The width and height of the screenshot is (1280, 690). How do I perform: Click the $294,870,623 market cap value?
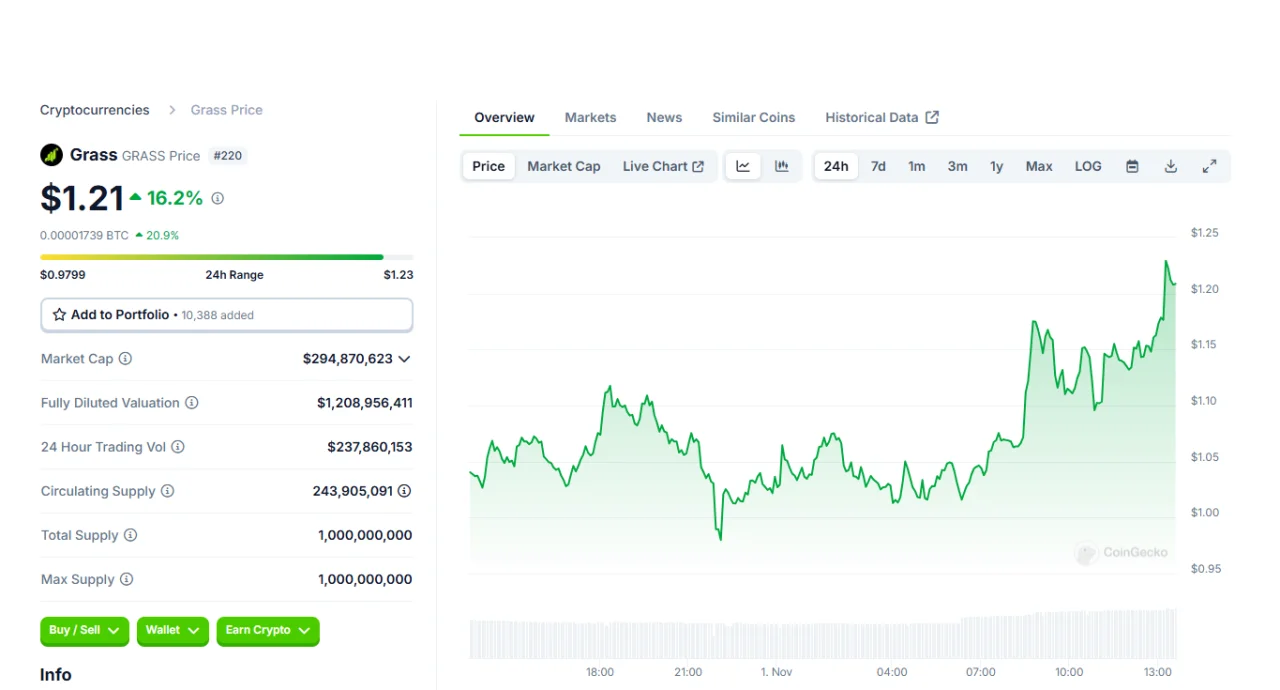point(348,358)
